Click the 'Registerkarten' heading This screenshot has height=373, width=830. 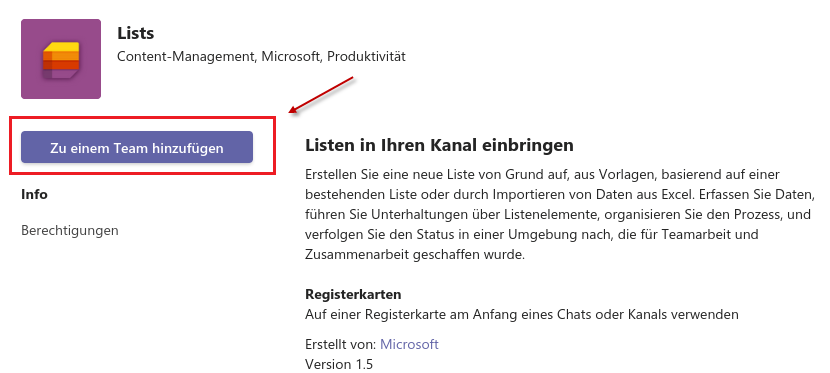[353, 294]
